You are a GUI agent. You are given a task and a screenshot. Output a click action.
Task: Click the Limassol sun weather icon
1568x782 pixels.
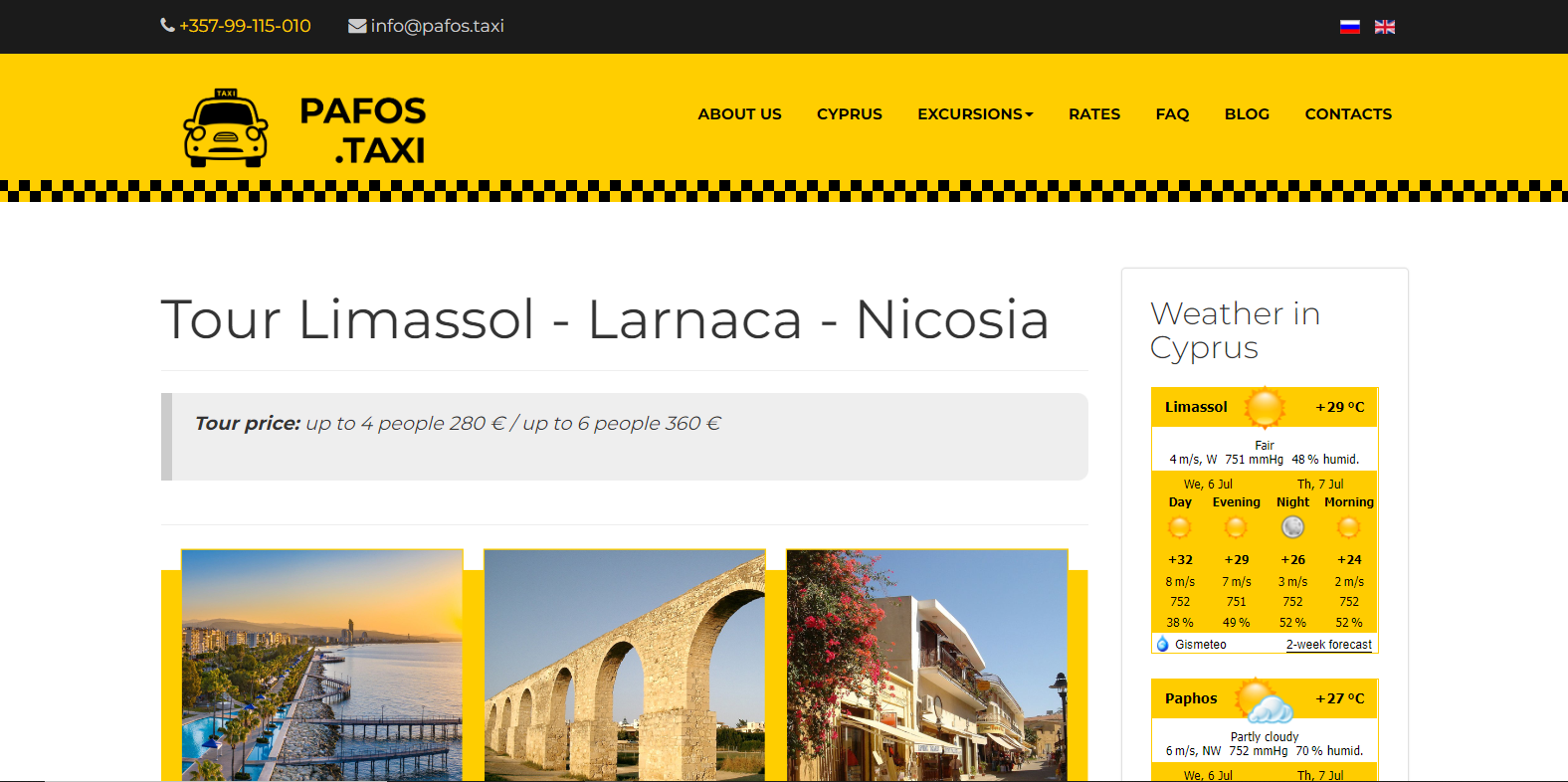[x=1265, y=407]
